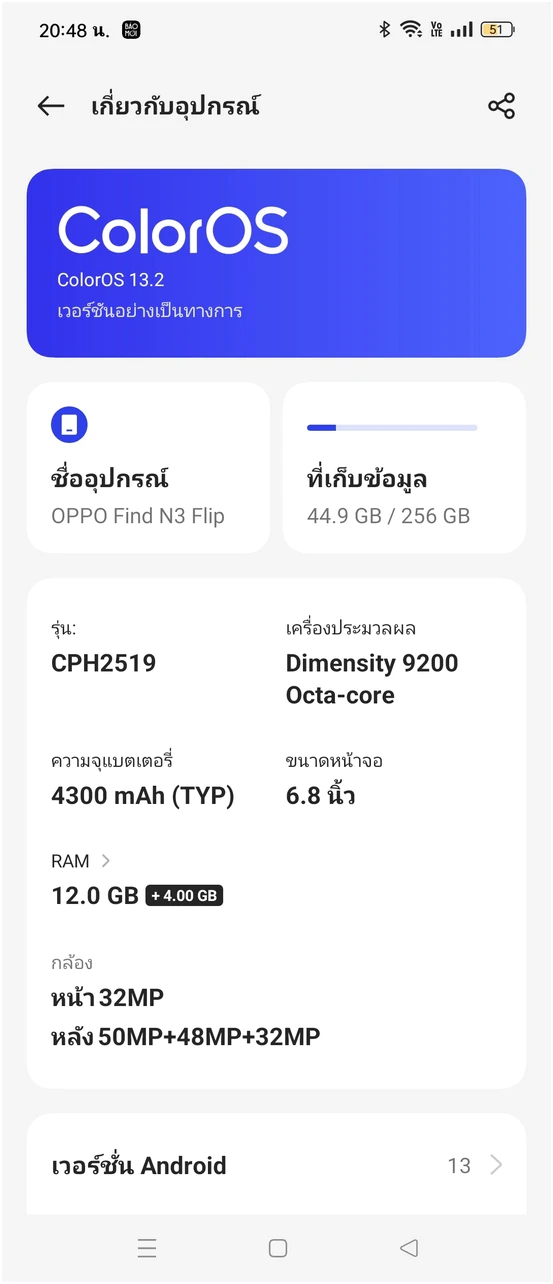The image size is (553, 1284).
Task: Tap the recent apps menu navigation icon
Action: [147, 1247]
